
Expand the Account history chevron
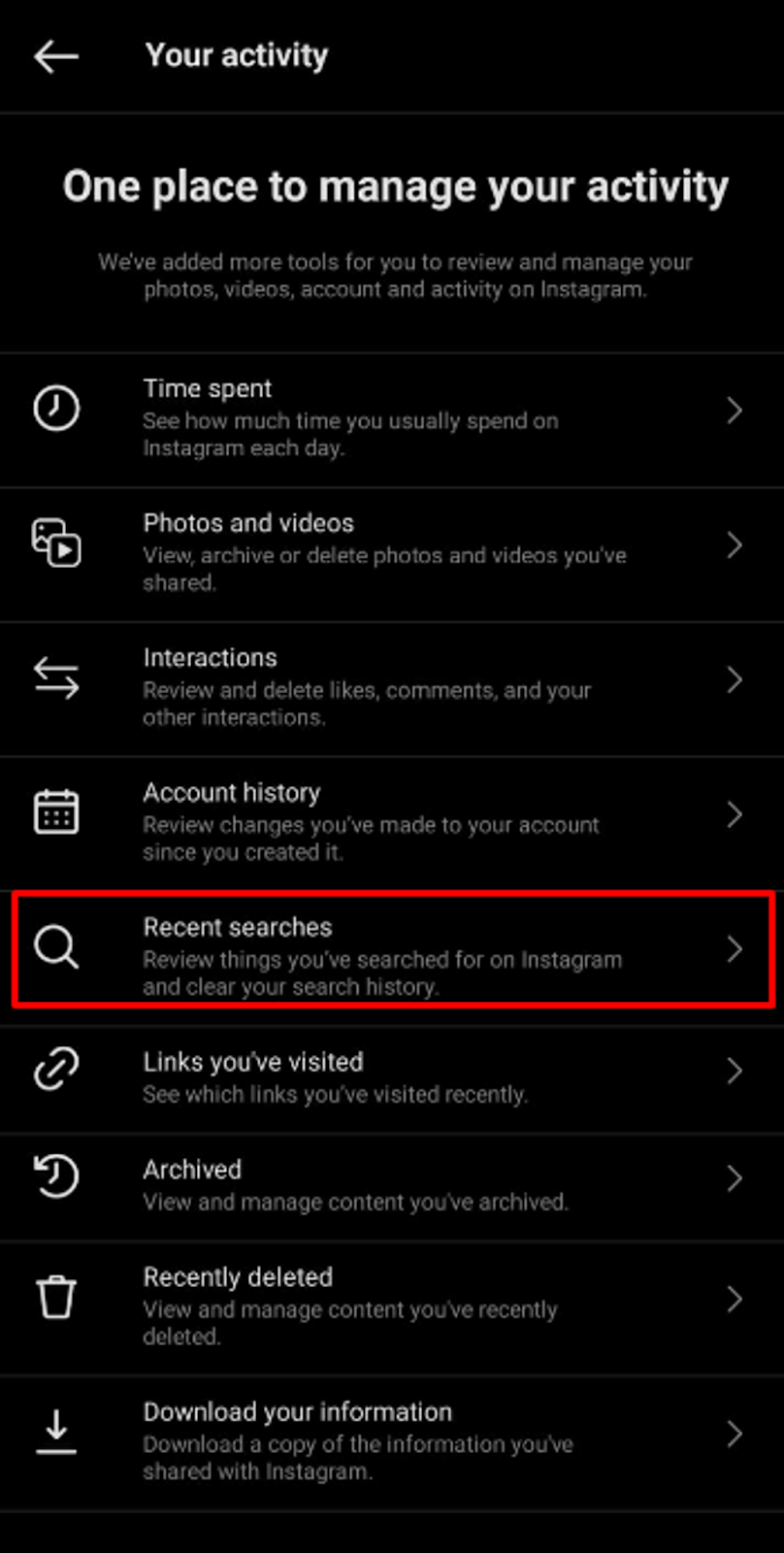coord(735,814)
